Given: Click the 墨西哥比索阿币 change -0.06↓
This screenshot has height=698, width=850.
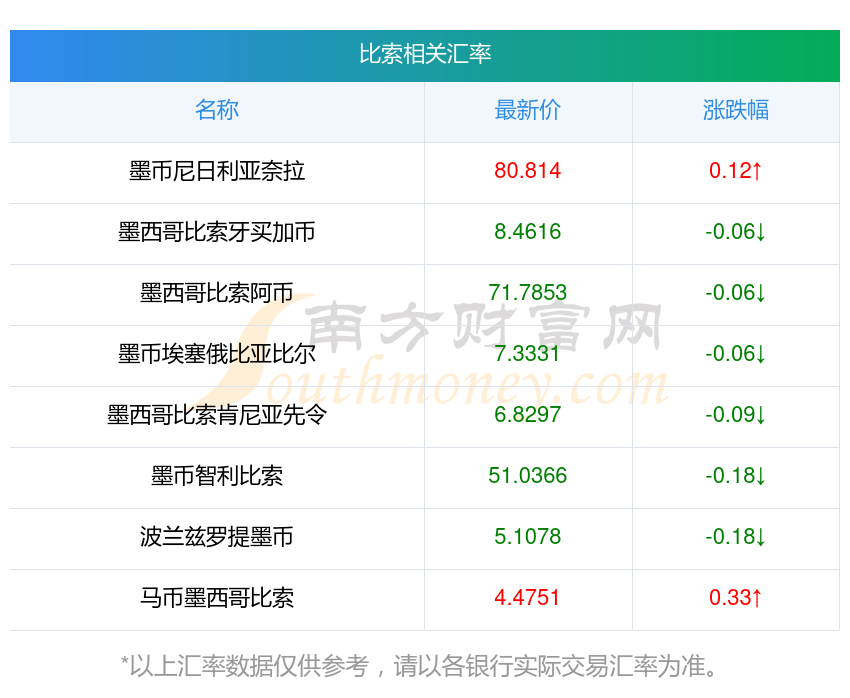Looking at the screenshot, I should pyautogui.click(x=736, y=293).
